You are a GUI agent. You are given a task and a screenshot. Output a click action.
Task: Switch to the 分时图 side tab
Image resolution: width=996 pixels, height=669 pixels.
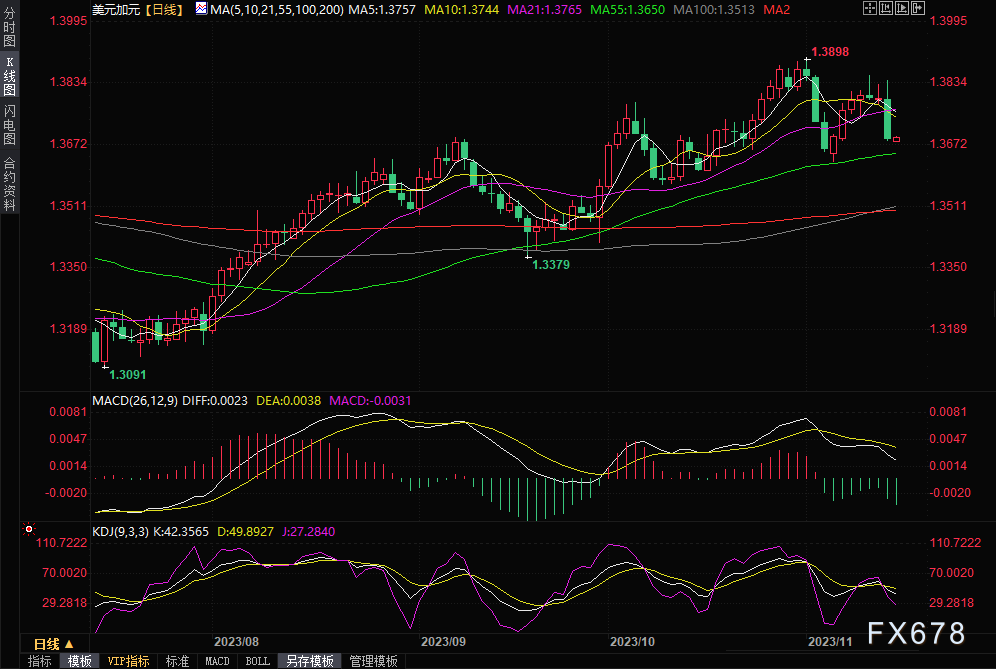(9, 30)
